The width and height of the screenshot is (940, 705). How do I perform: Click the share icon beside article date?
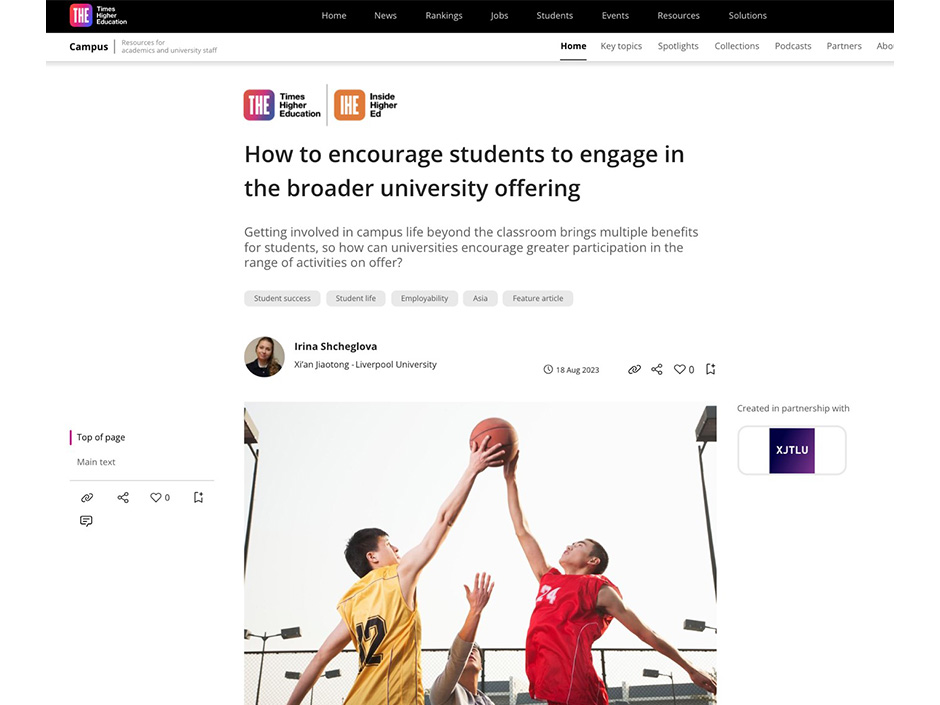pos(657,369)
